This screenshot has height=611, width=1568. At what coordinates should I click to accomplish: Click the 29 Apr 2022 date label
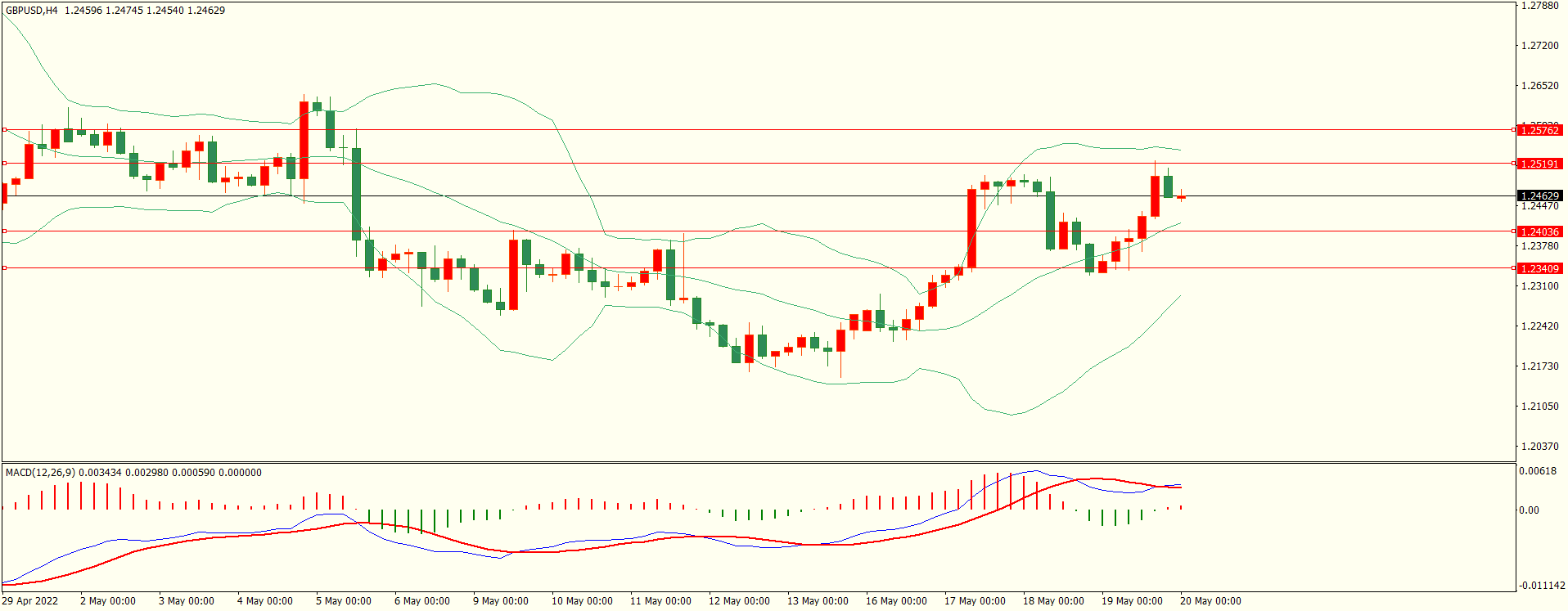coord(30,601)
